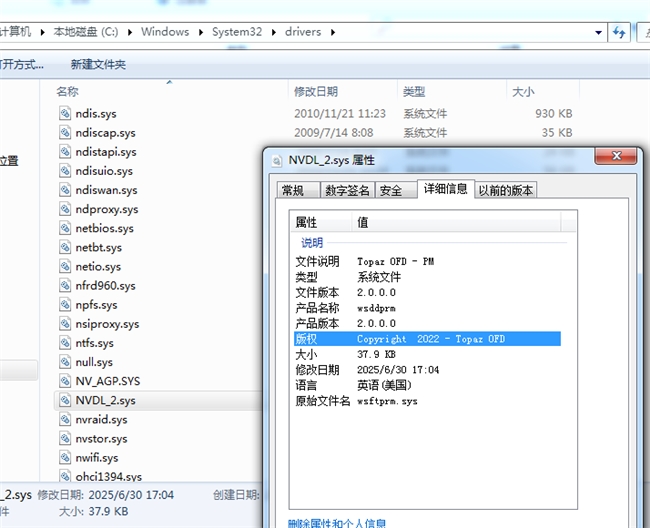Go to System32 folder in breadcrumb
The width and height of the screenshot is (650, 528).
(x=237, y=32)
